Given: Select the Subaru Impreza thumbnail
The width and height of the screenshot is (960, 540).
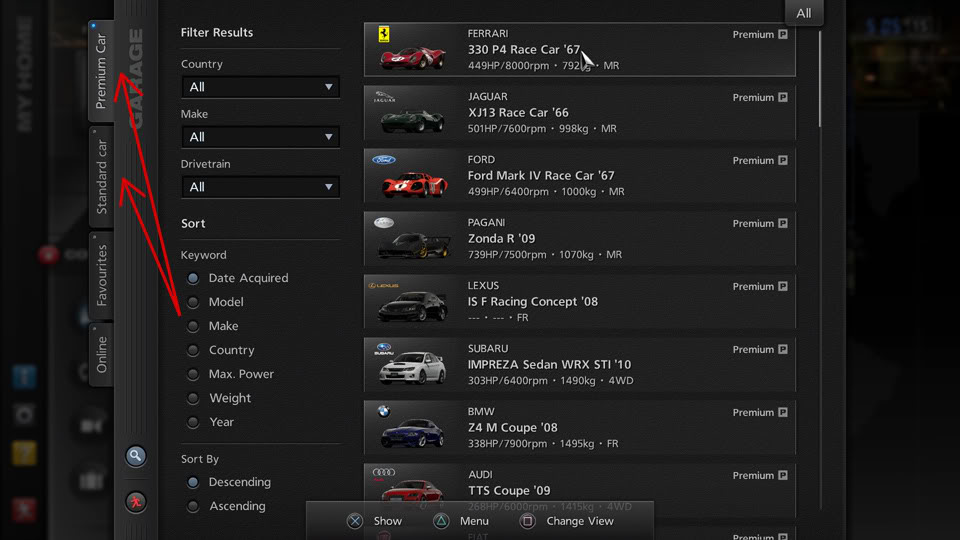Looking at the screenshot, I should [412, 368].
